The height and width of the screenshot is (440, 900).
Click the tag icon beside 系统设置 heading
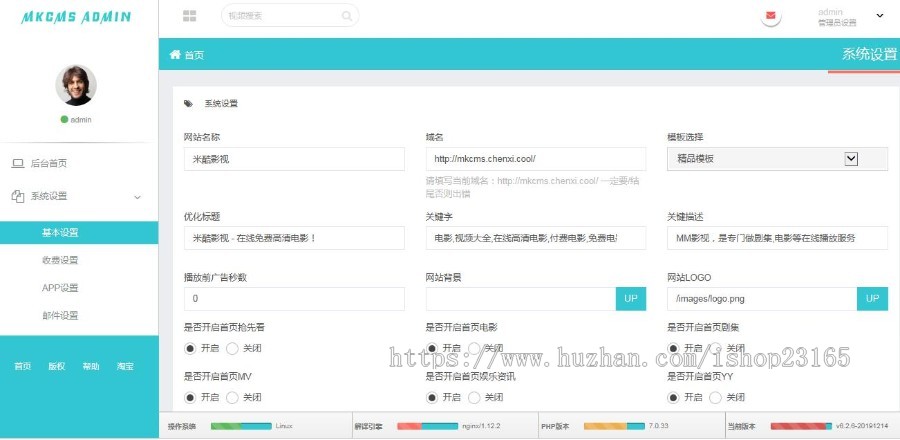point(188,103)
